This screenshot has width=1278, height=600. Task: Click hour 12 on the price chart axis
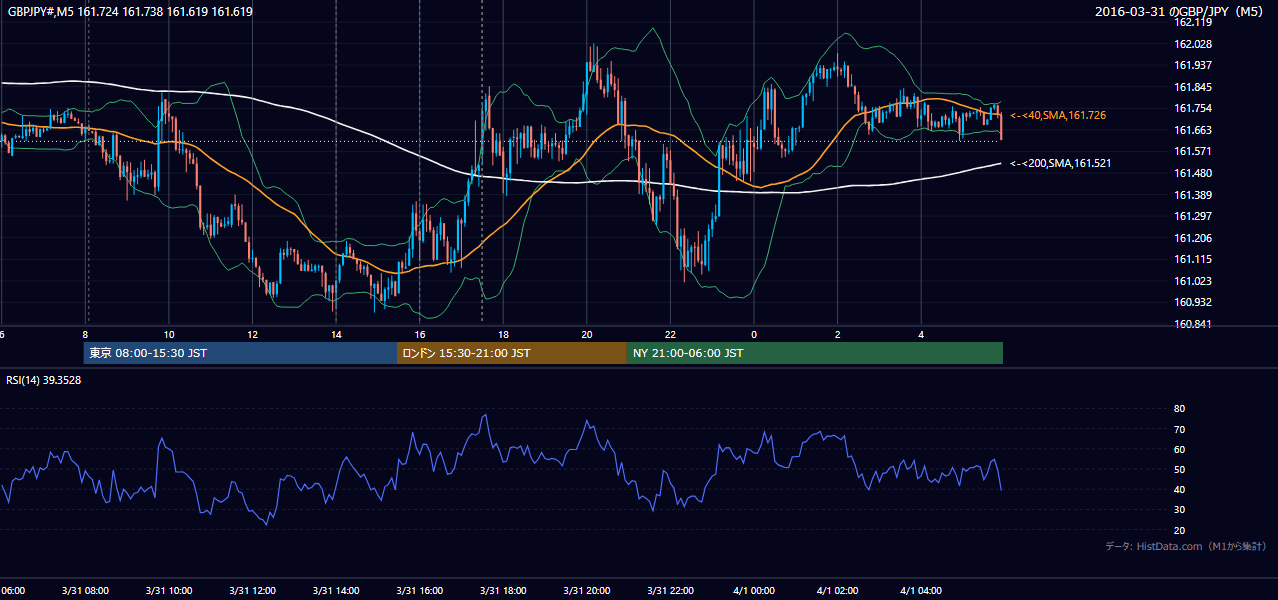[x=252, y=334]
